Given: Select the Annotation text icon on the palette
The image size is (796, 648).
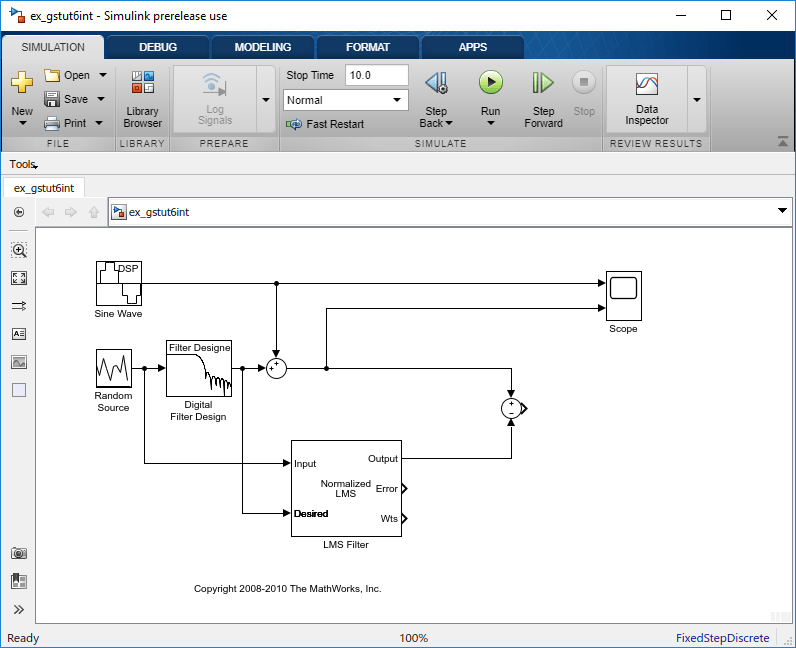Looking at the screenshot, I should point(19,334).
